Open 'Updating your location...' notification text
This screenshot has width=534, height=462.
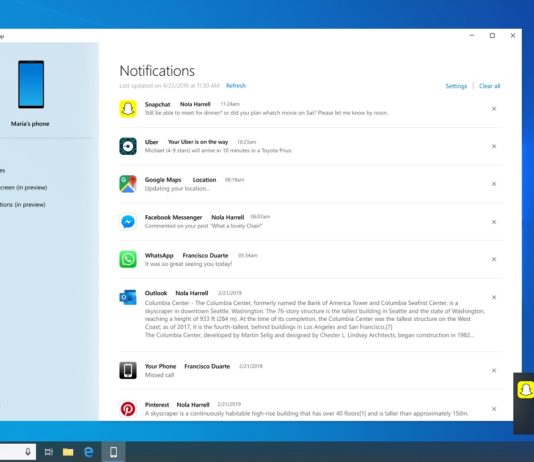pos(177,188)
